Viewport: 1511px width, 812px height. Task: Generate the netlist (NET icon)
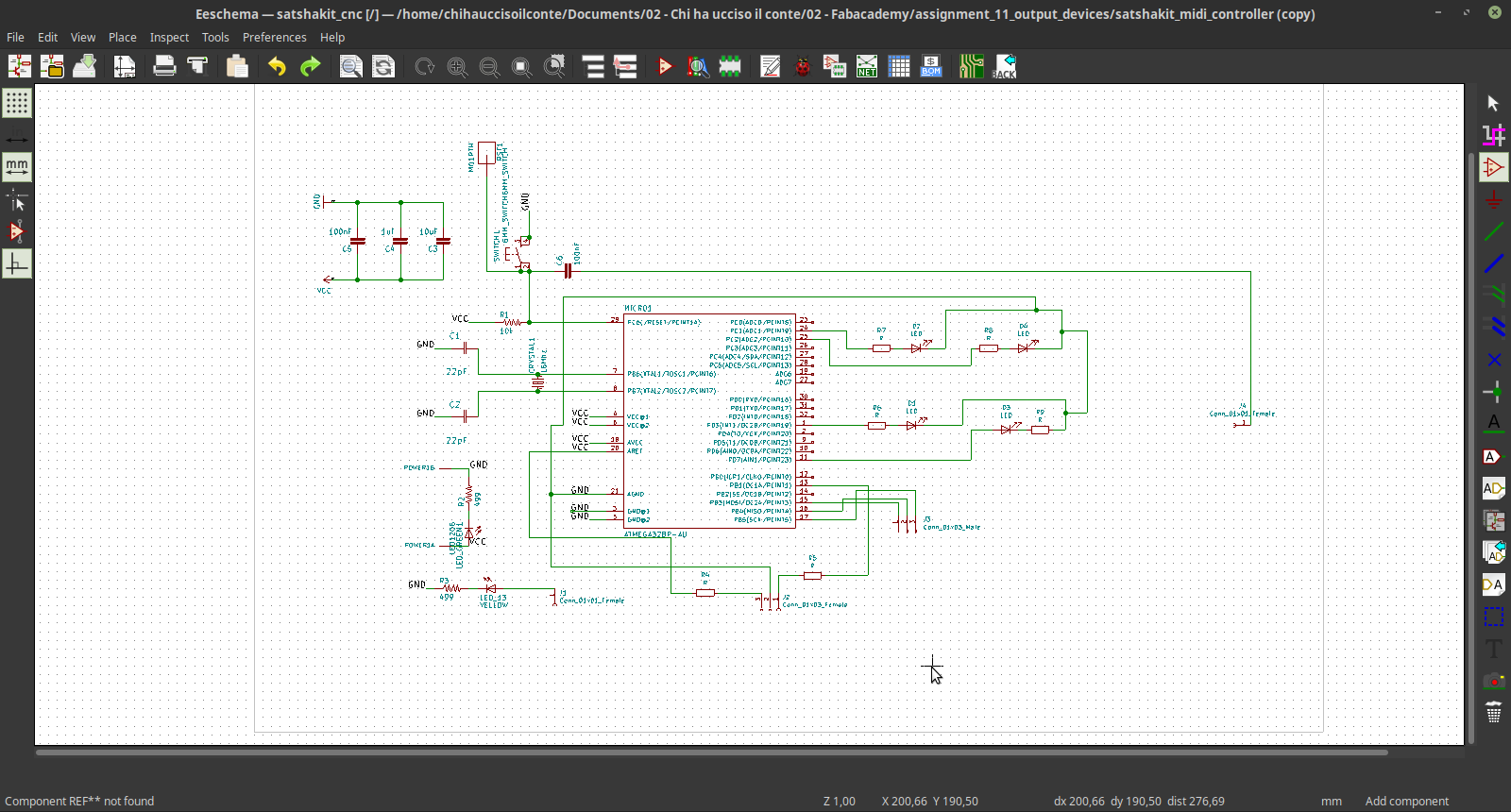click(x=867, y=66)
